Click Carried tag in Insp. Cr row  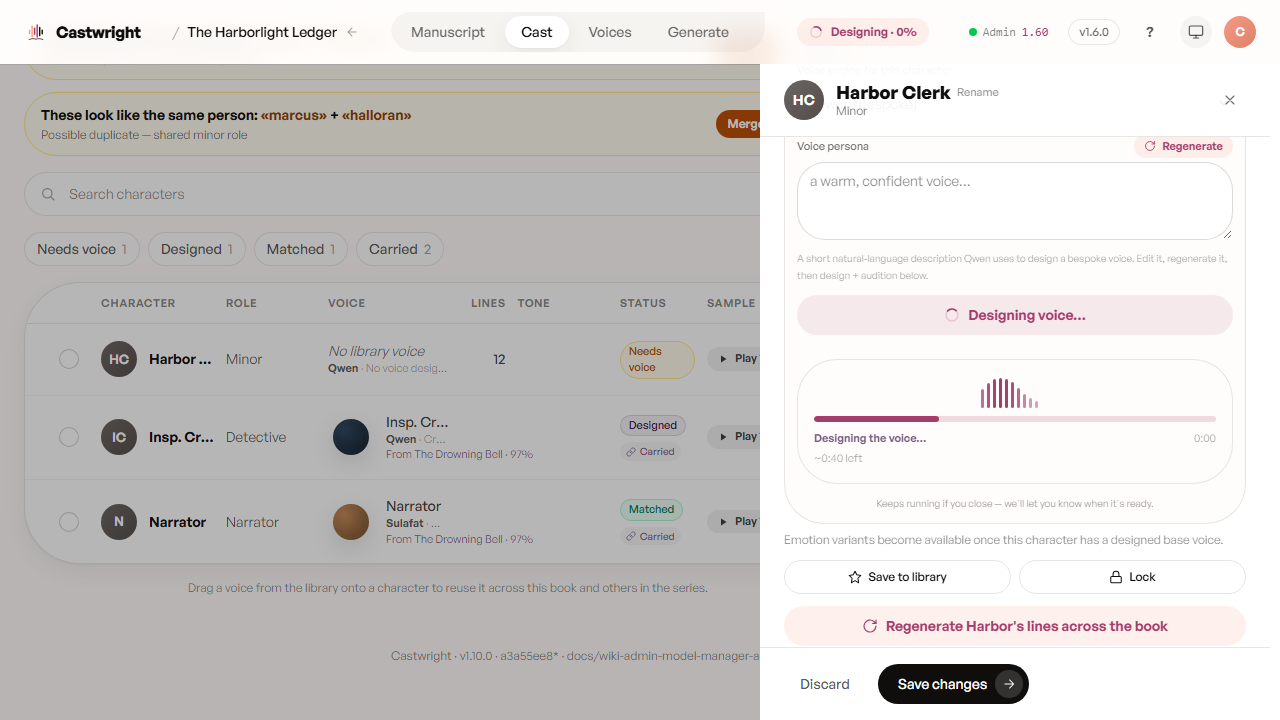651,452
